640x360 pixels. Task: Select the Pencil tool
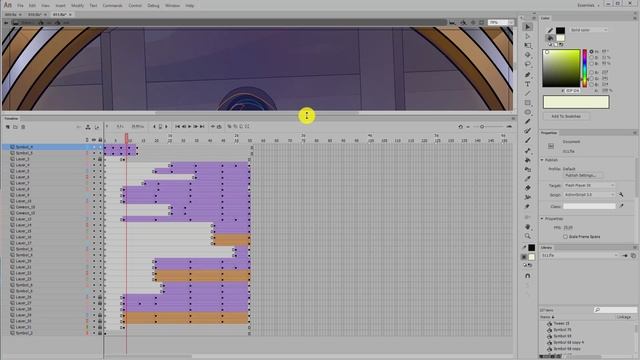pyautogui.click(x=527, y=121)
